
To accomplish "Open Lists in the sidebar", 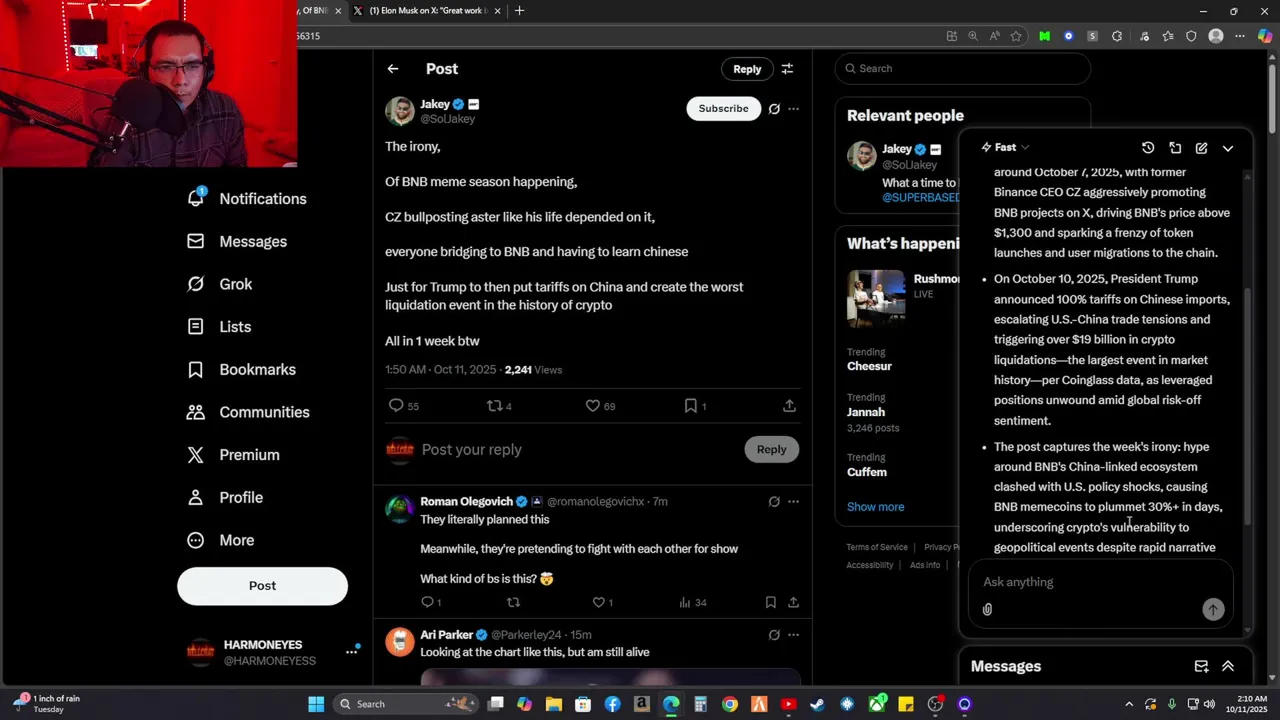I will coord(219,327).
